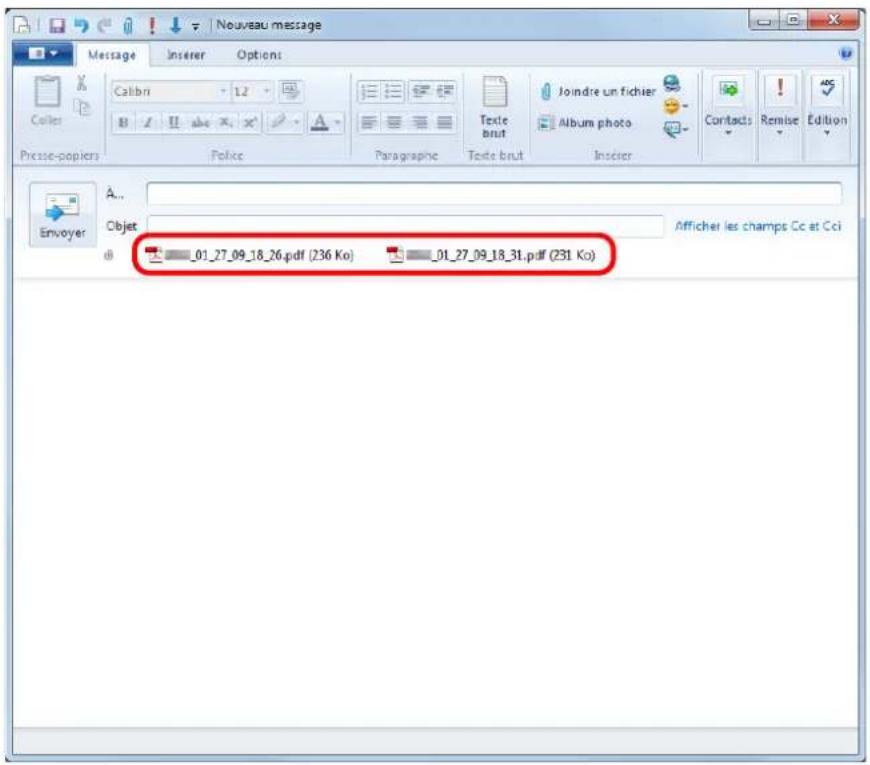
Task: Click the decrease indent icon
Action: [x=421, y=92]
